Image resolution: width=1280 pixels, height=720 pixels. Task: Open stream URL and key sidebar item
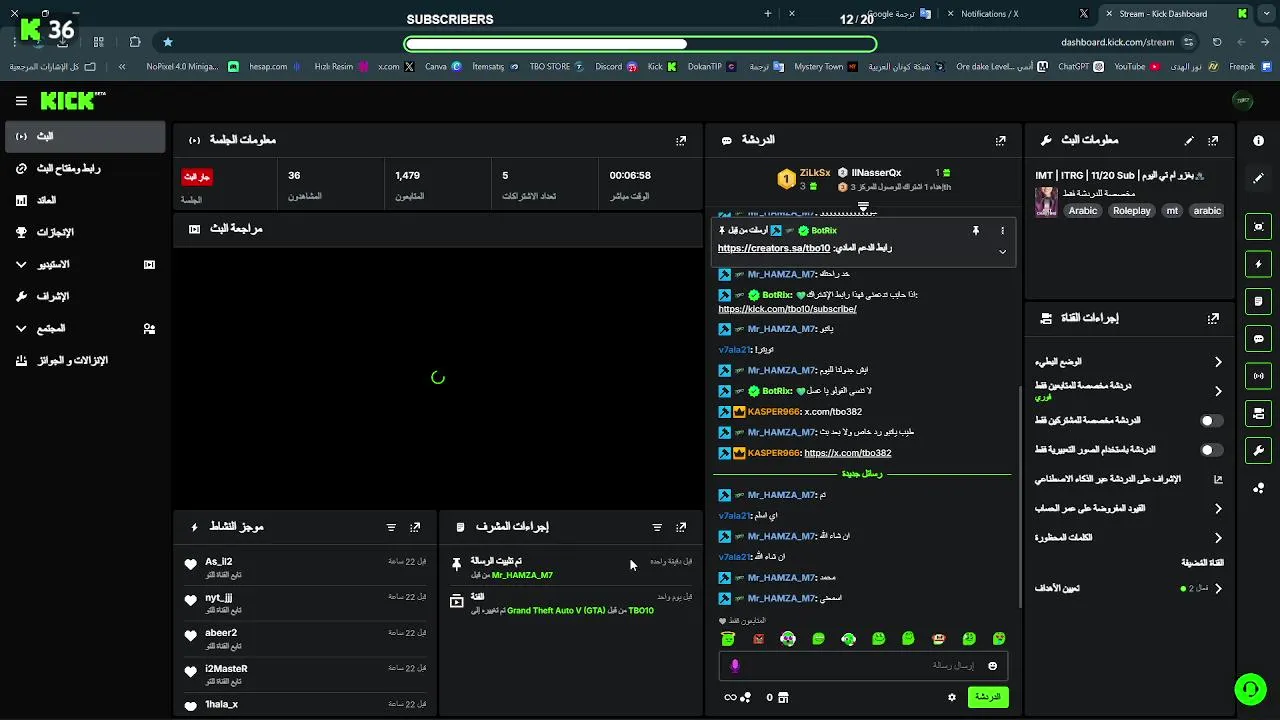(x=84, y=169)
